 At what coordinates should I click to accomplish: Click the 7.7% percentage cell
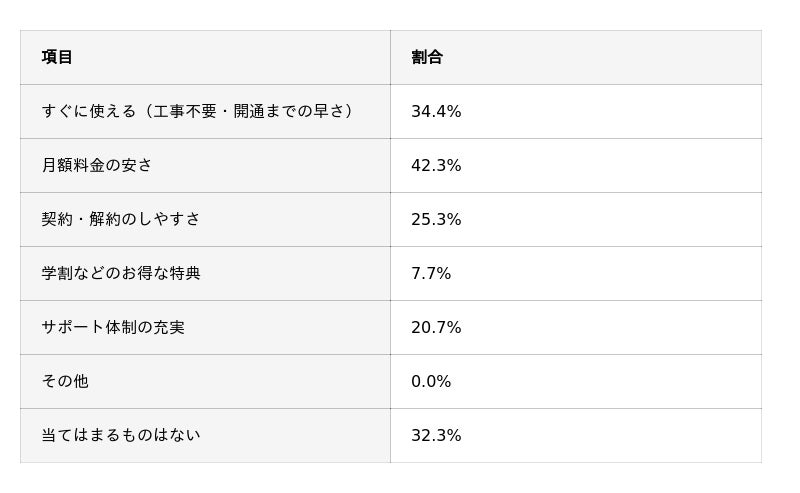click(431, 273)
